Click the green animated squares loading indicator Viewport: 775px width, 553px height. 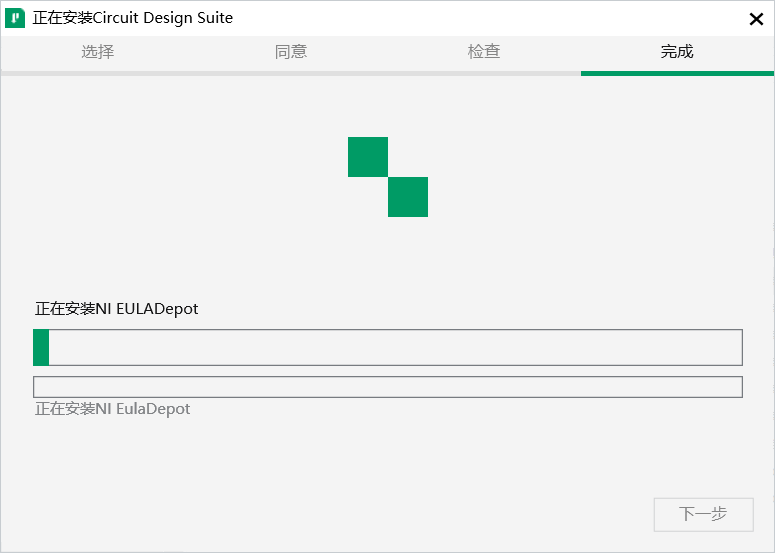[x=388, y=177]
